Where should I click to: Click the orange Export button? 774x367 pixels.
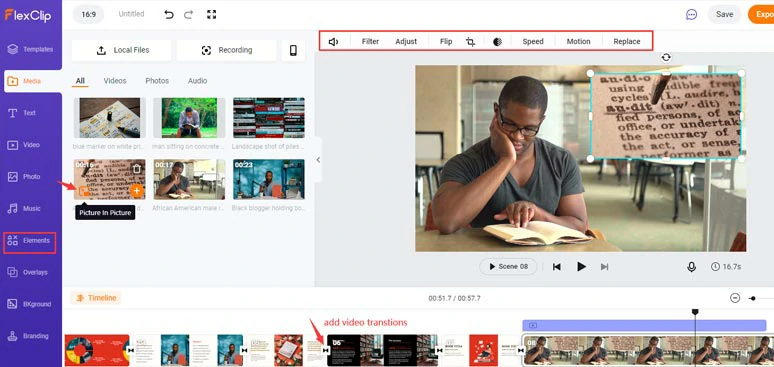click(761, 14)
